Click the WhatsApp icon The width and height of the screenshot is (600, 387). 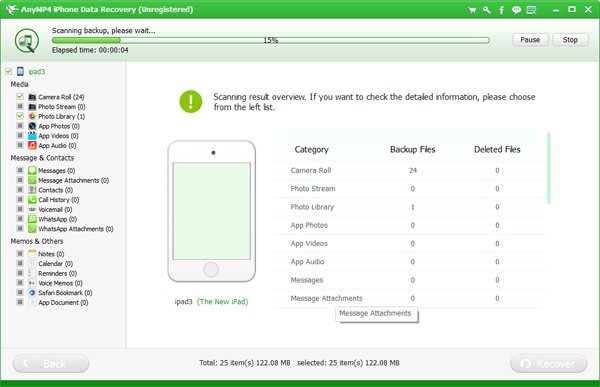(x=32, y=219)
